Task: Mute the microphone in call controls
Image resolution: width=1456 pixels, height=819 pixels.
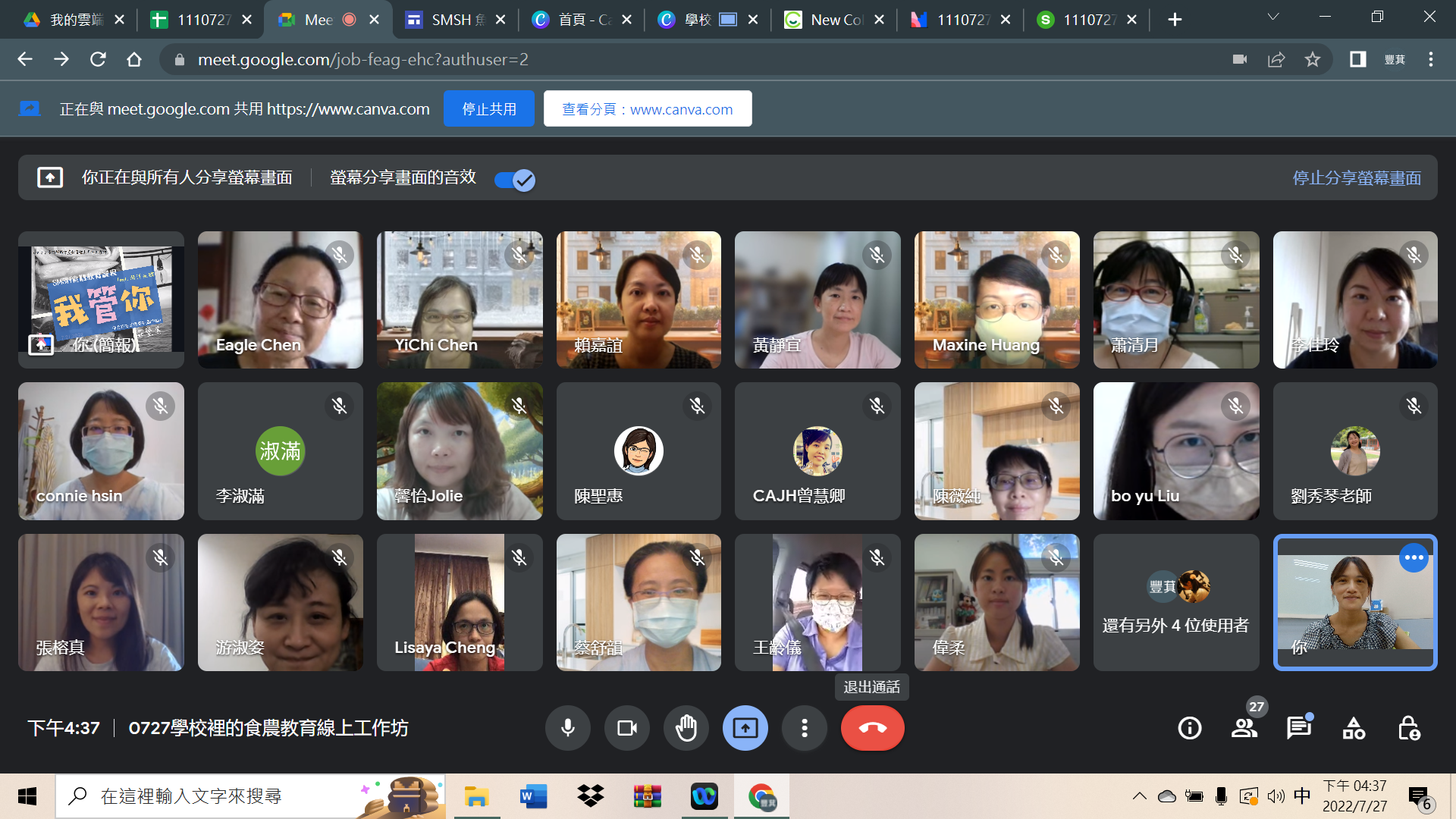Action: pos(567,728)
